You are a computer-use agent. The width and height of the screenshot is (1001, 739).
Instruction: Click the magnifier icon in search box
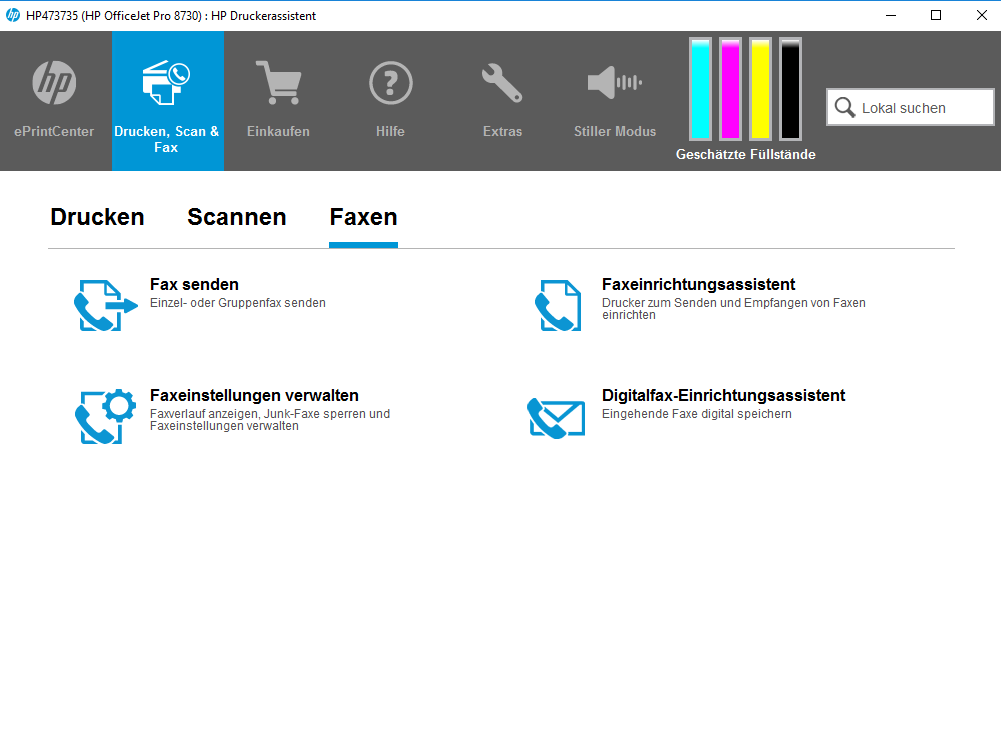pyautogui.click(x=845, y=107)
